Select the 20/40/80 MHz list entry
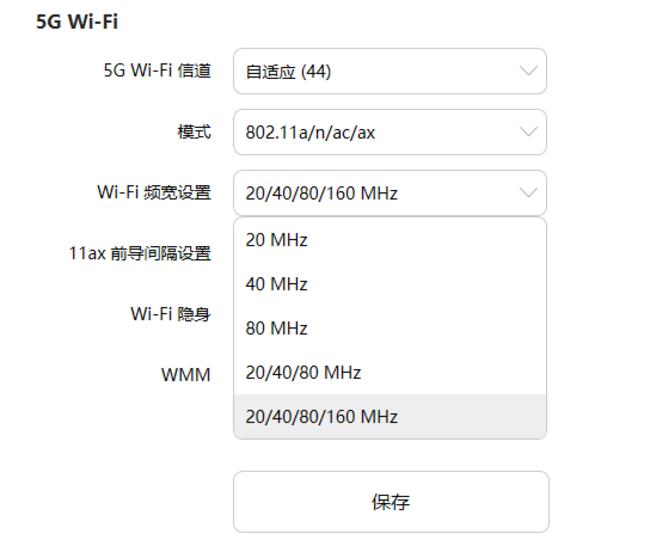Screen dimensions: 650x552 pyautogui.click(x=303, y=372)
